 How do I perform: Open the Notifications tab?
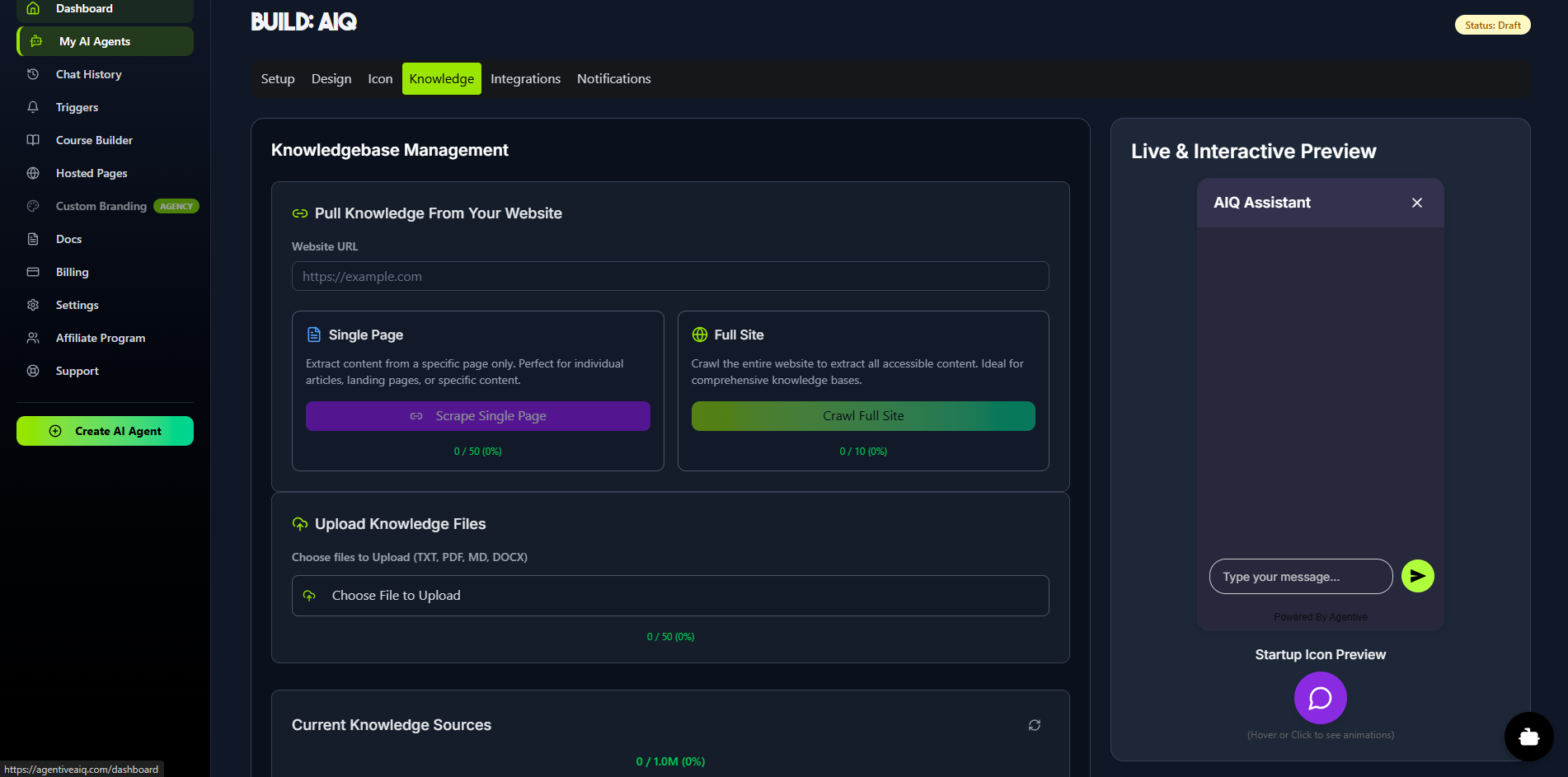pos(613,79)
